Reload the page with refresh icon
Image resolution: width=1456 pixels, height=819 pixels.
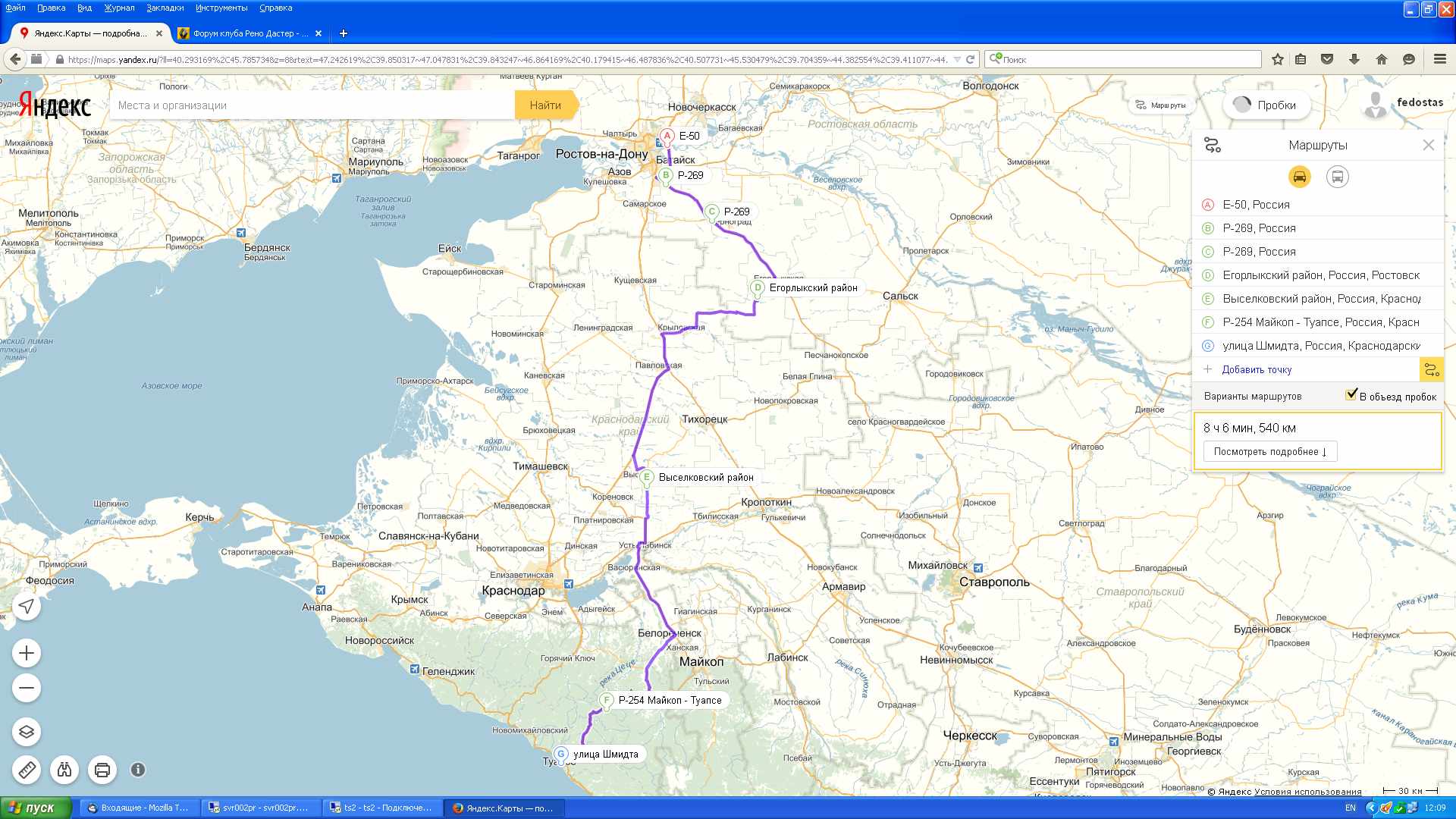(x=970, y=59)
